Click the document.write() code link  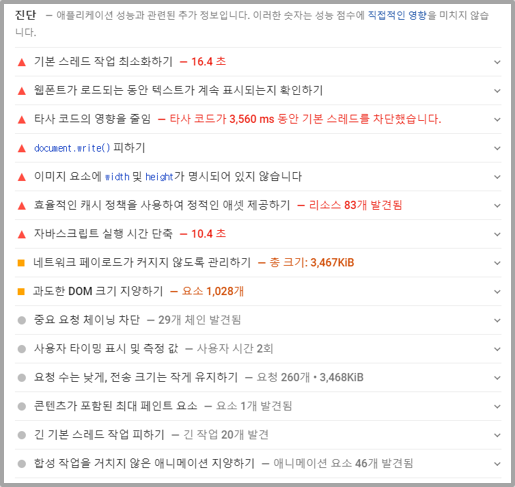(x=72, y=148)
